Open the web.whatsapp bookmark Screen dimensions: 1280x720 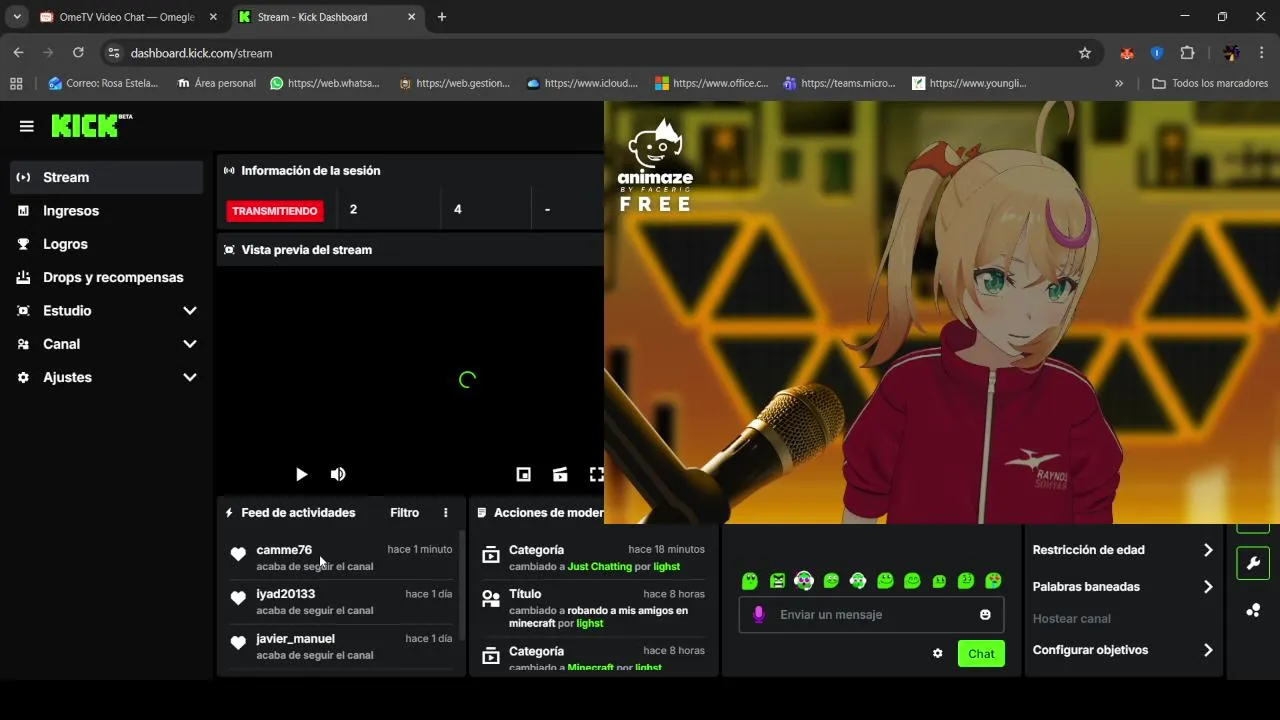click(x=325, y=84)
